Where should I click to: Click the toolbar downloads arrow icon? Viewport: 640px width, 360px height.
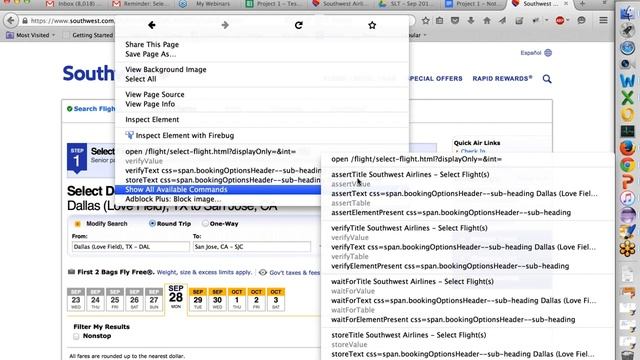click(471, 20)
